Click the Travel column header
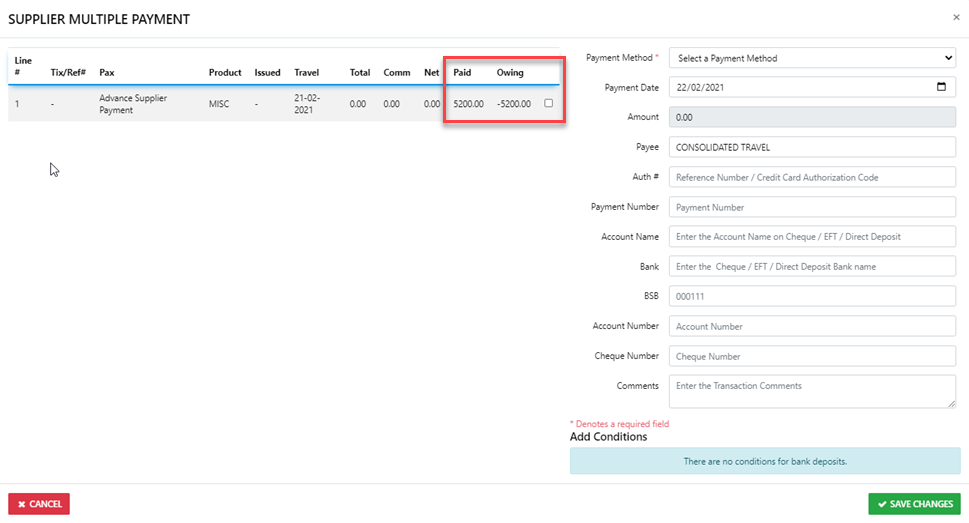The image size is (969, 523). click(307, 72)
